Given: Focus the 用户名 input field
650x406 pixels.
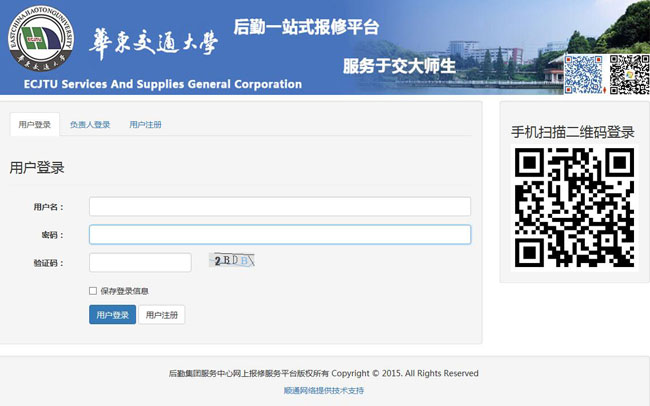Looking at the screenshot, I should coord(280,207).
